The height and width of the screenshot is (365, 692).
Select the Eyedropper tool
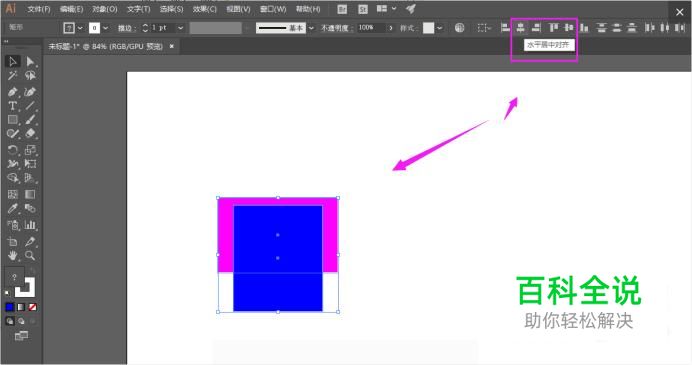point(12,208)
